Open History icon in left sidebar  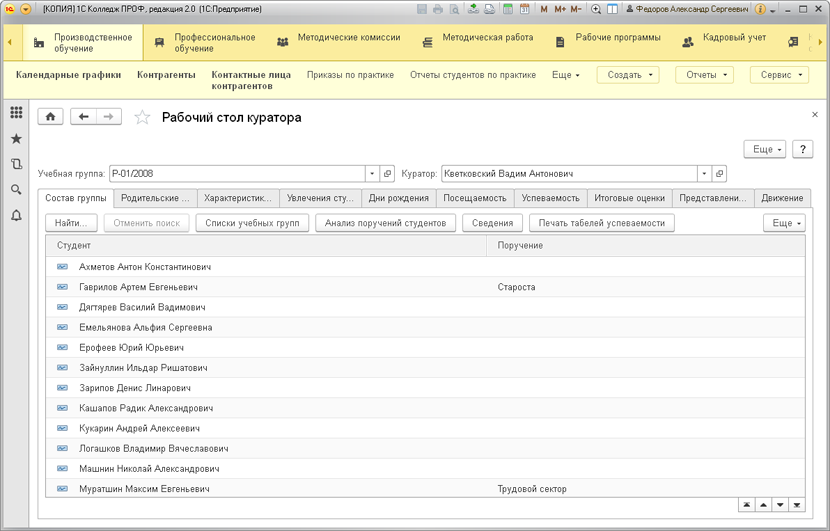pyautogui.click(x=16, y=164)
